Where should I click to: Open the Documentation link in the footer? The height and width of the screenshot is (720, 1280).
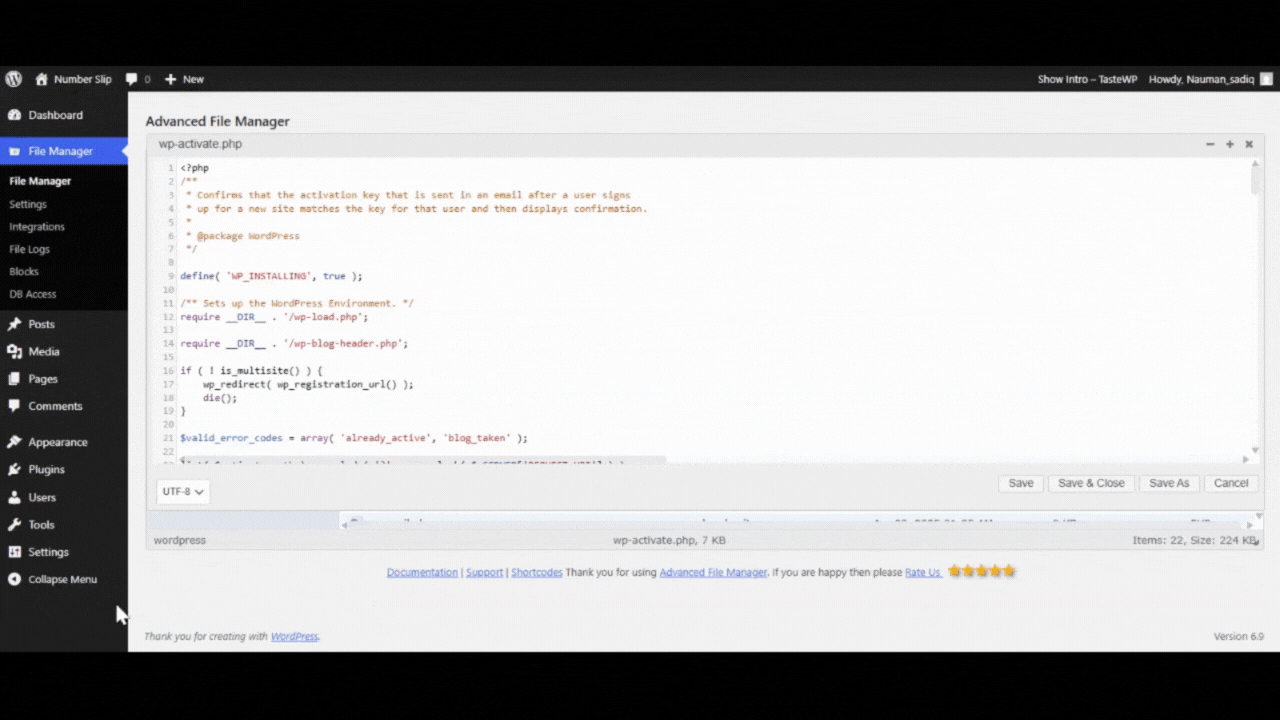(x=422, y=572)
